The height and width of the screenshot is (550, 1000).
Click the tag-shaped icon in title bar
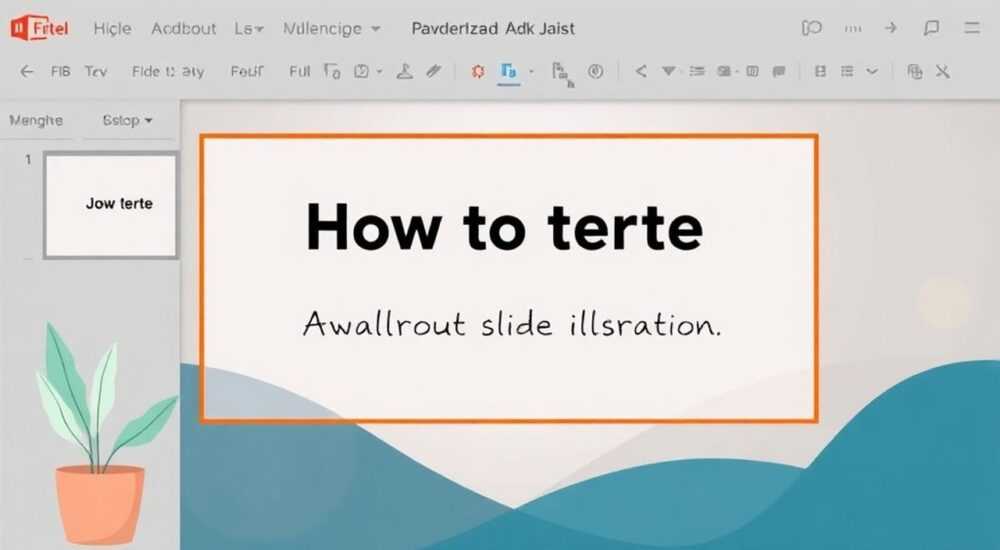[x=811, y=28]
